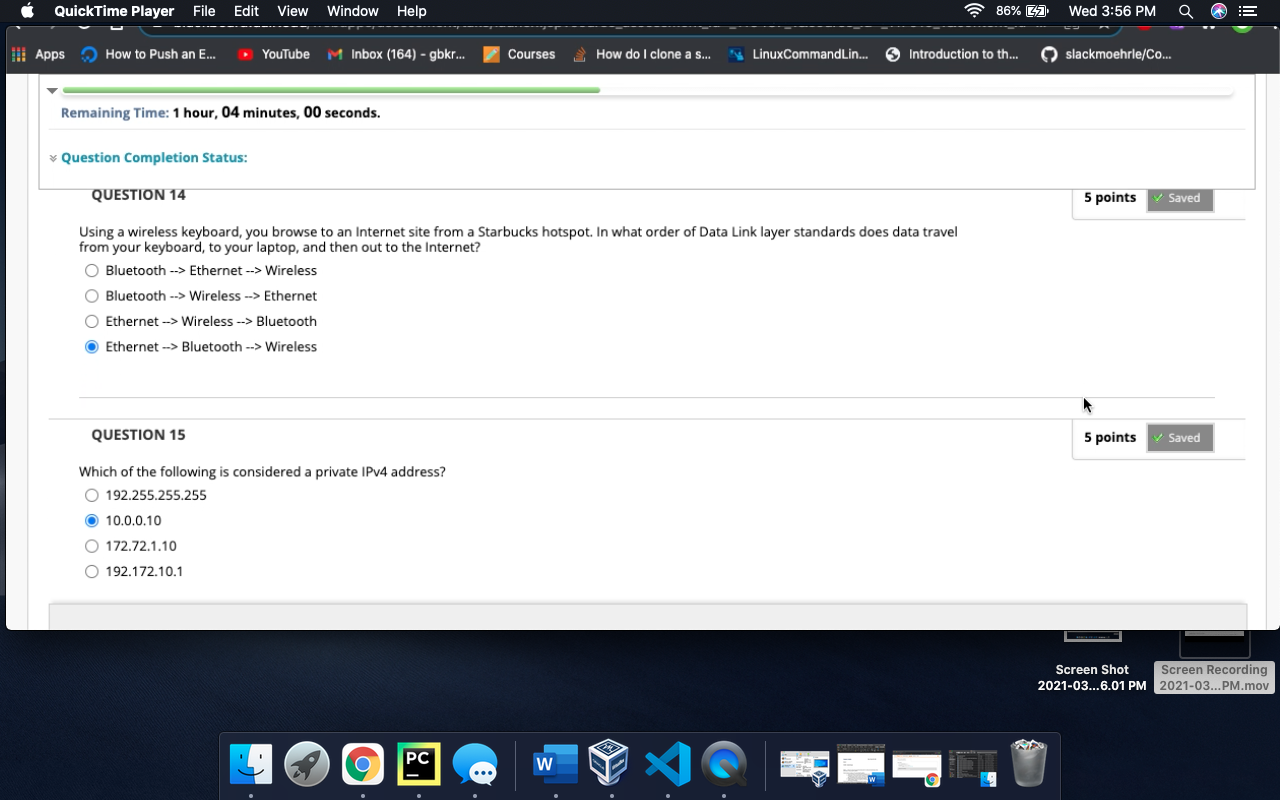Open the Trash in the dock
Viewport: 1280px width, 800px height.
click(1029, 765)
